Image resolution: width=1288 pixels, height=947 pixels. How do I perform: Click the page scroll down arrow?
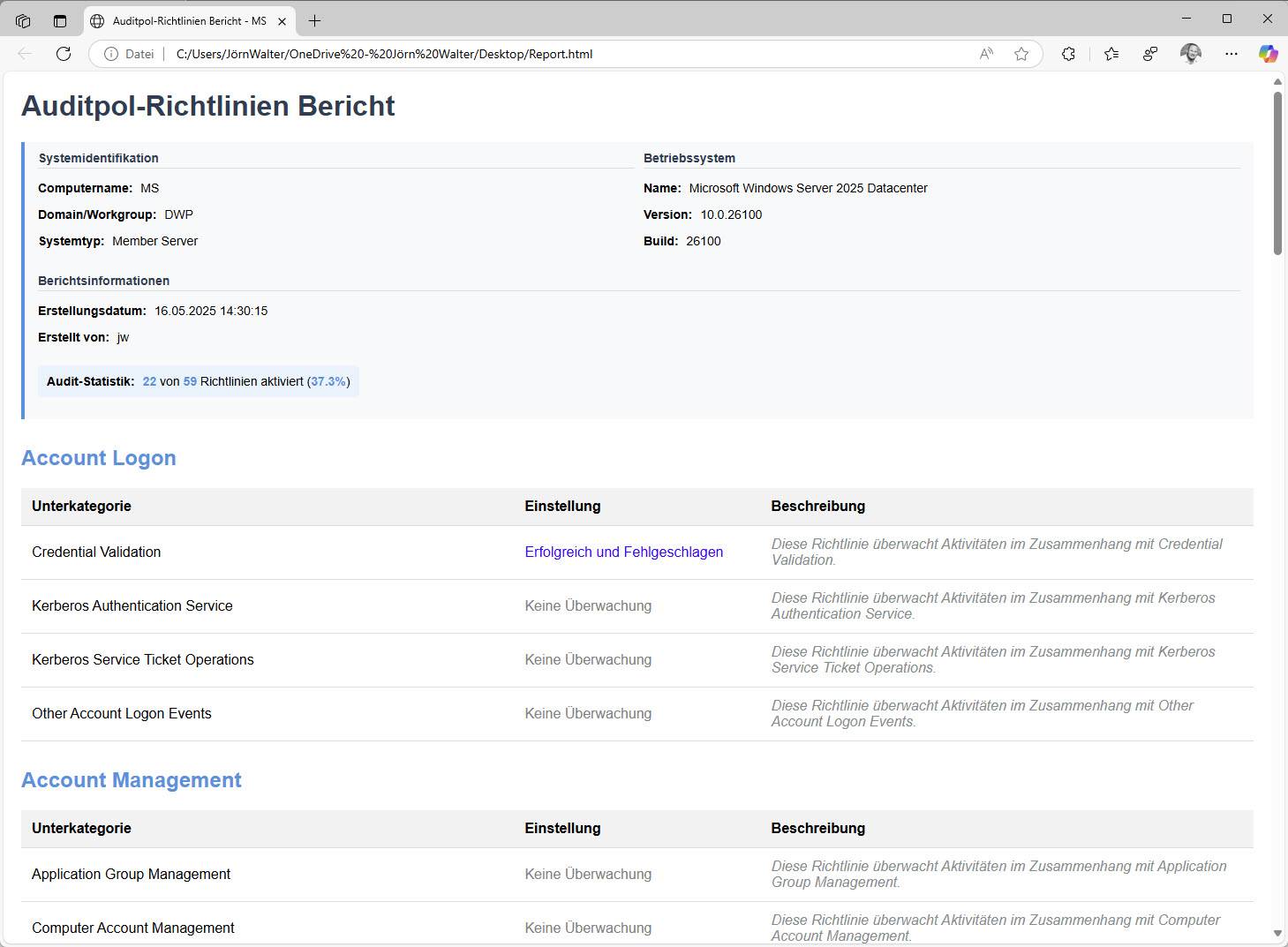coord(1277,933)
